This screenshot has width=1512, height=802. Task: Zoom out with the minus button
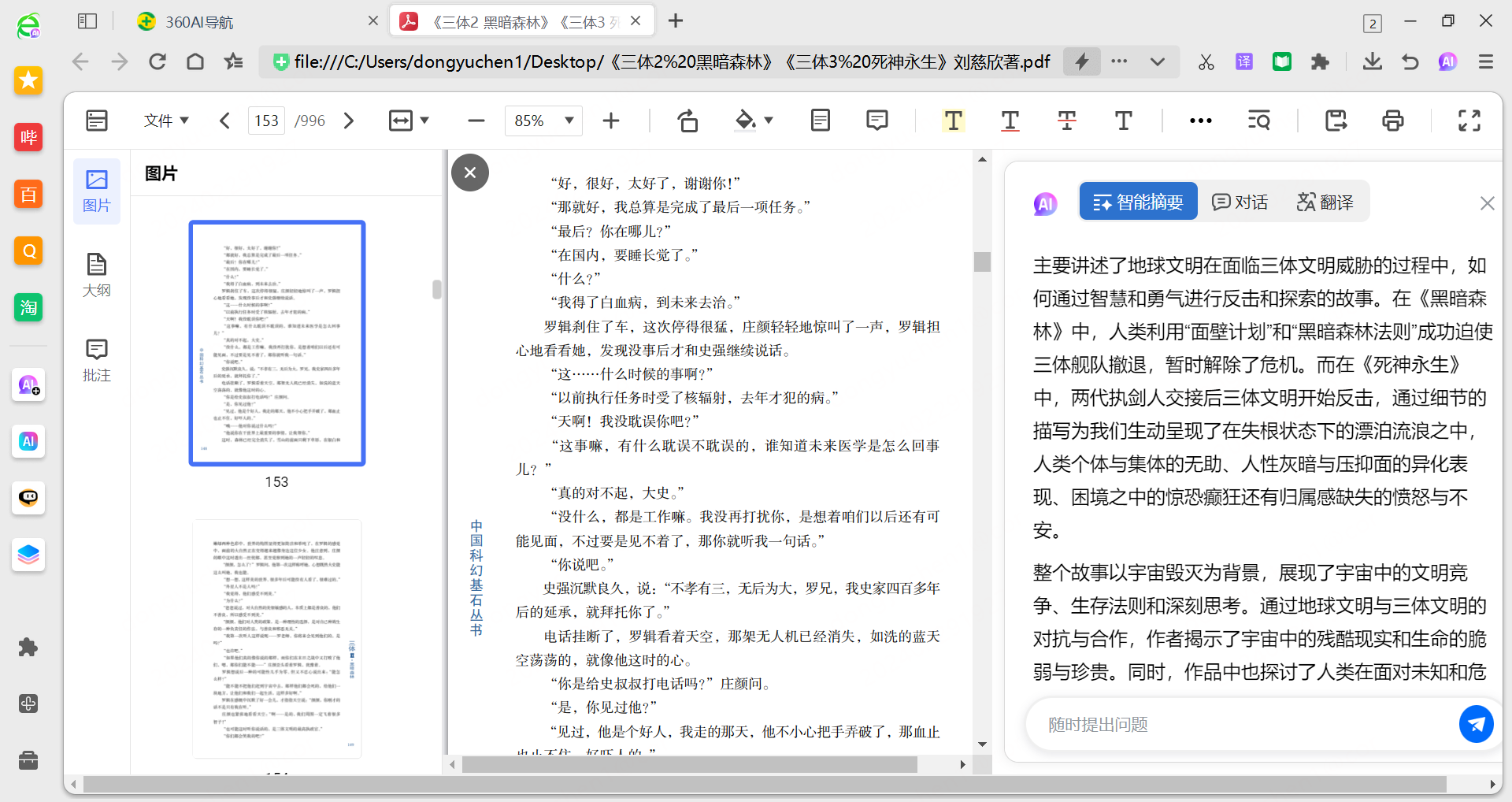click(x=476, y=121)
